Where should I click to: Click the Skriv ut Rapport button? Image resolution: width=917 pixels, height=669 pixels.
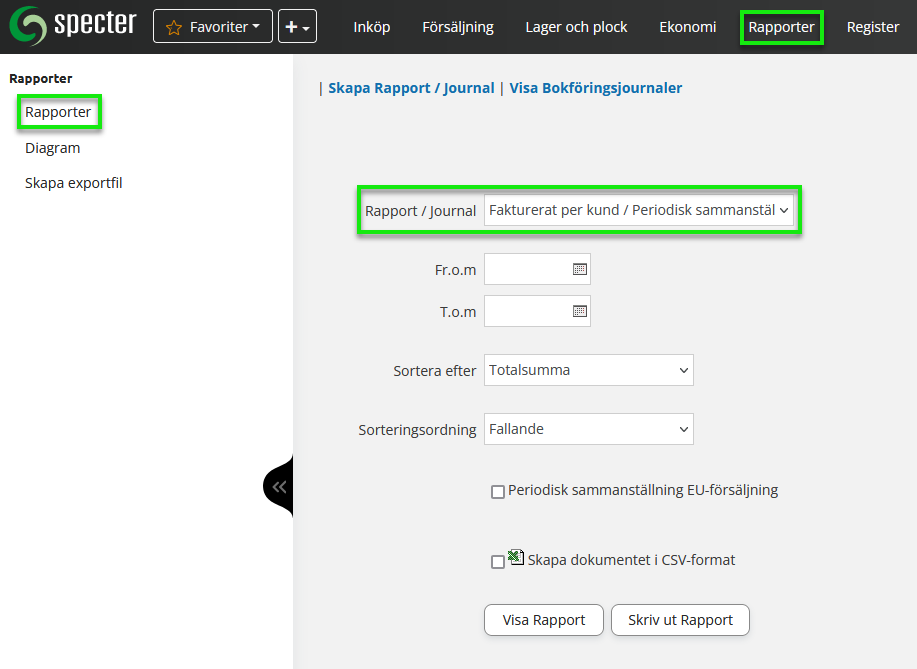tap(680, 620)
